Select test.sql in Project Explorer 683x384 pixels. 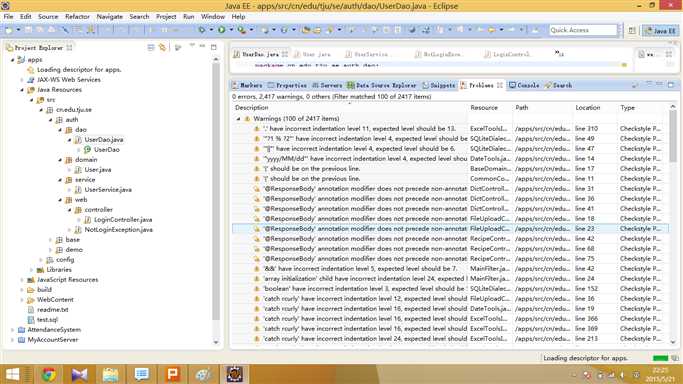(47, 320)
